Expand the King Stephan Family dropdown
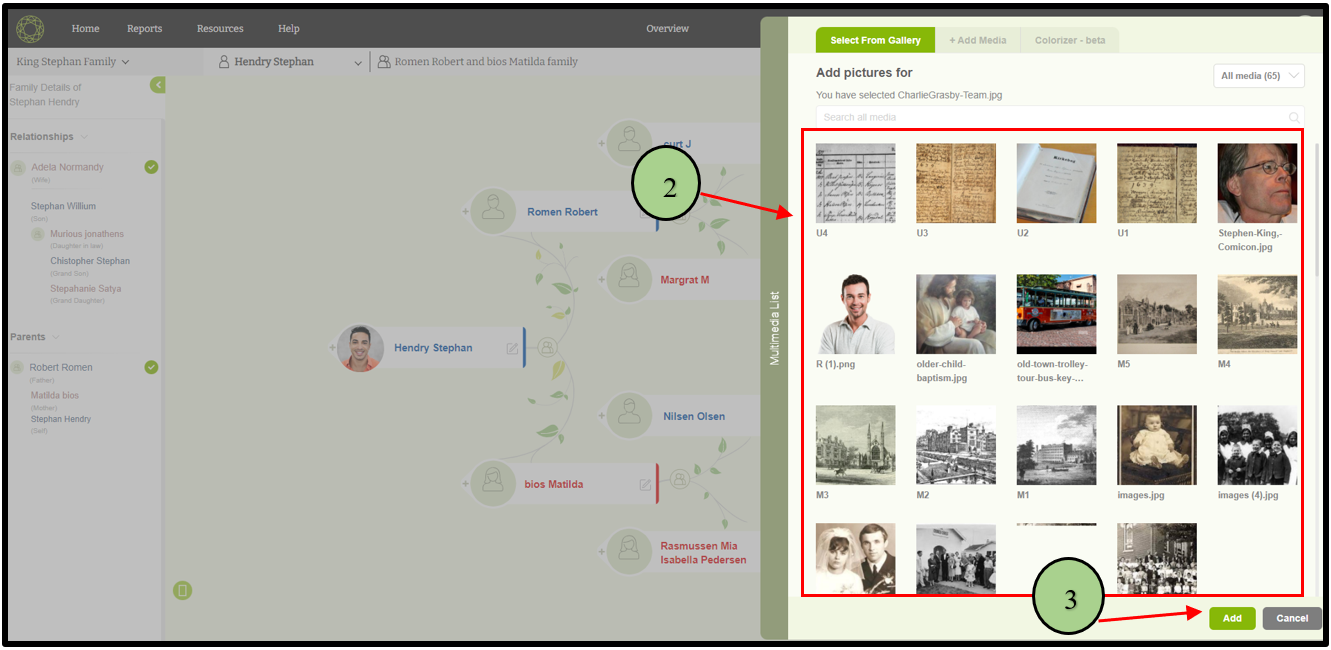This screenshot has height=650, width=1331. [73, 62]
